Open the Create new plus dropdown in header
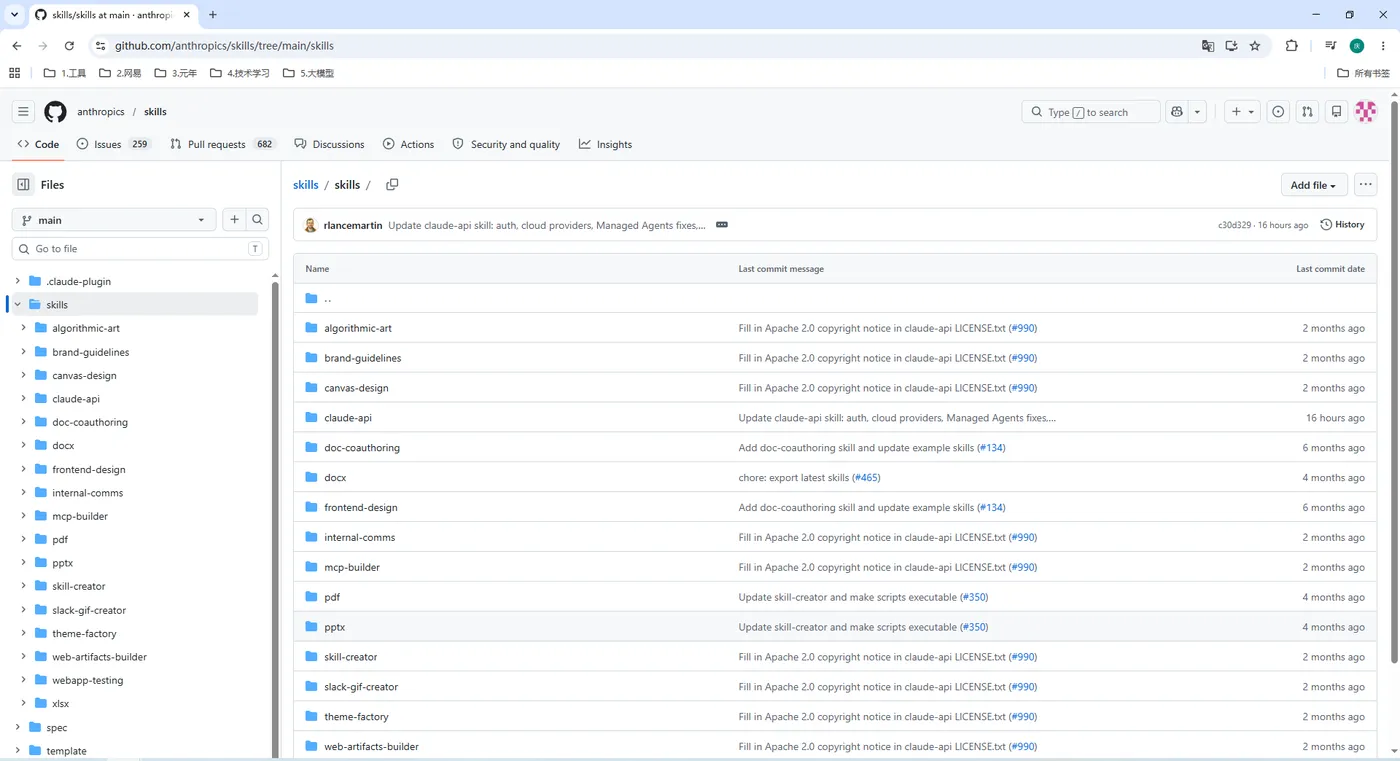 1242,112
